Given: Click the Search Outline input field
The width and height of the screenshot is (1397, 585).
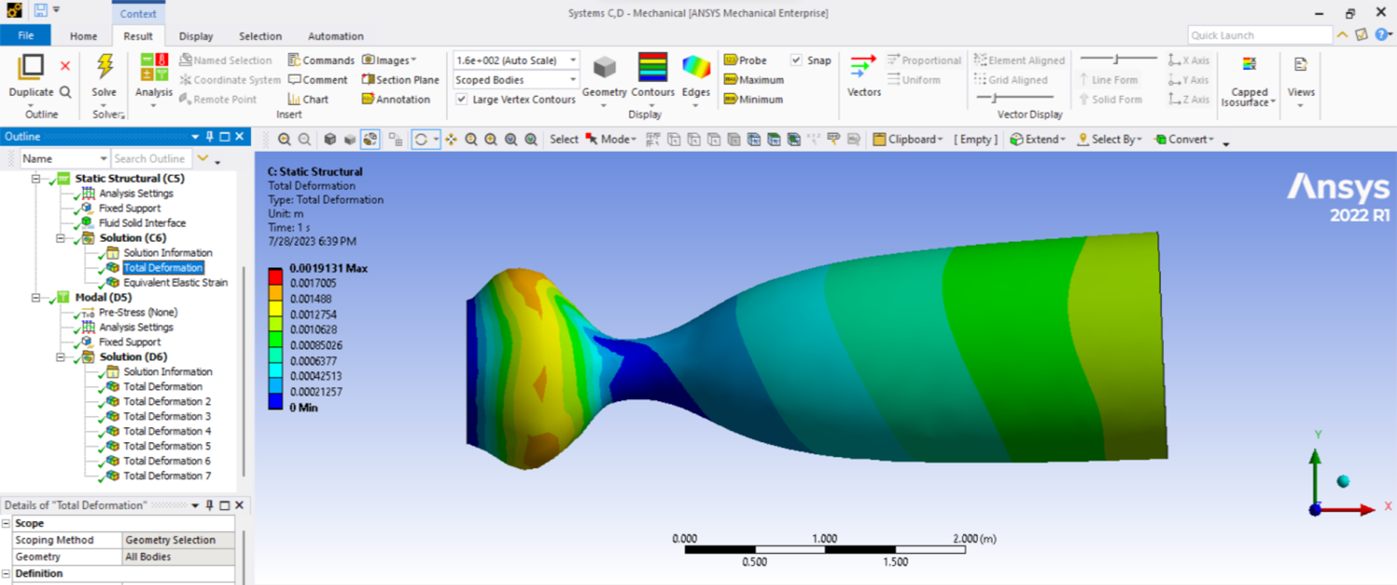Looking at the screenshot, I should pos(150,159).
